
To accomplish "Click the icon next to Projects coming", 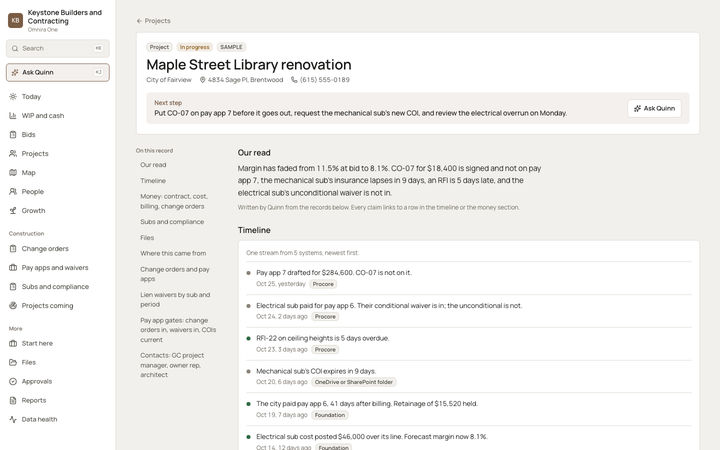I will (13, 305).
